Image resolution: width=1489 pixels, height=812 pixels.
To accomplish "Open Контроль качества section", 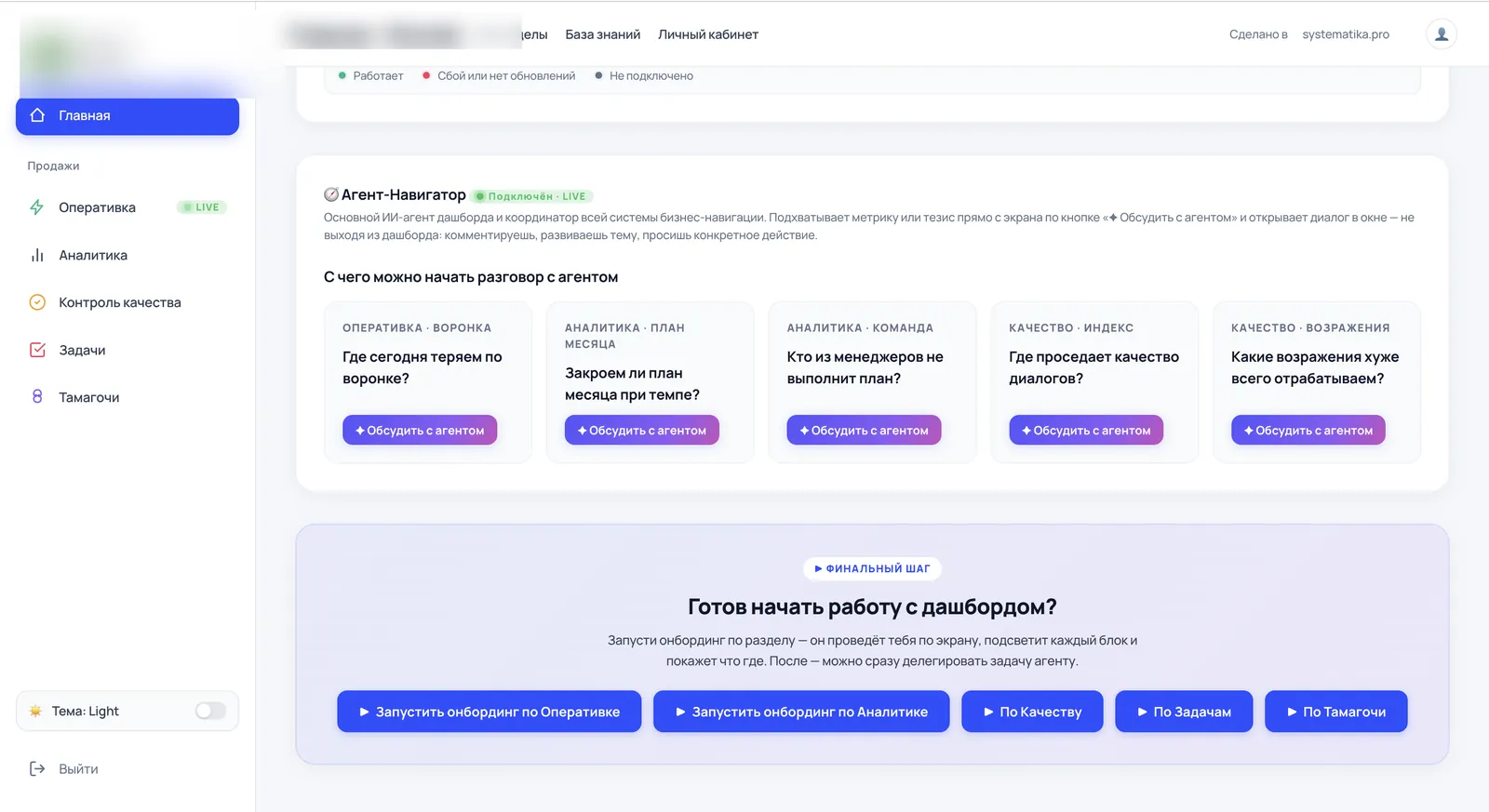I will [127, 302].
